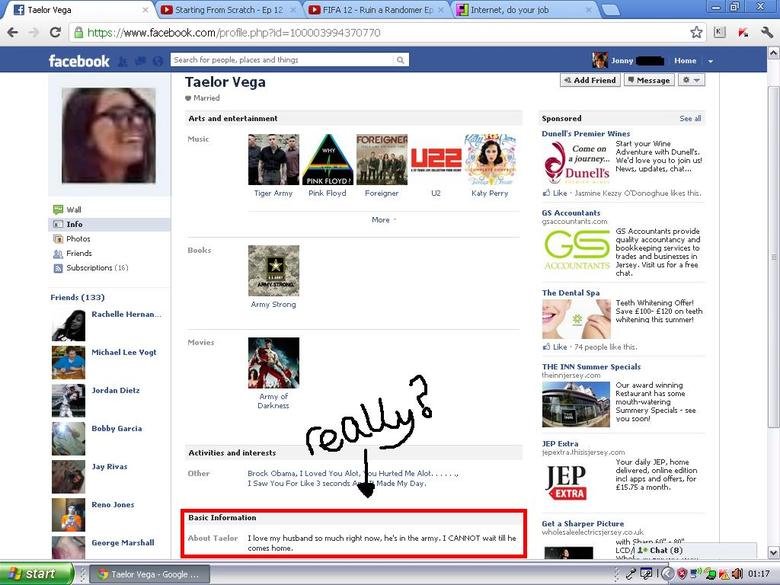The height and width of the screenshot is (585, 780).
Task: Click the Message button
Action: 649,80
